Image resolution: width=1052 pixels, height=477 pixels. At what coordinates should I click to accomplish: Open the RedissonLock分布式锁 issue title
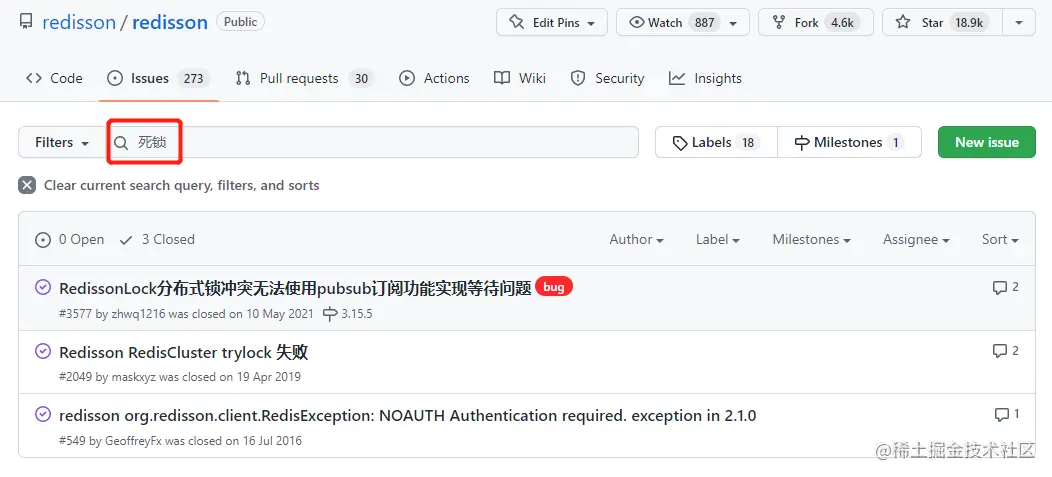[295, 288]
